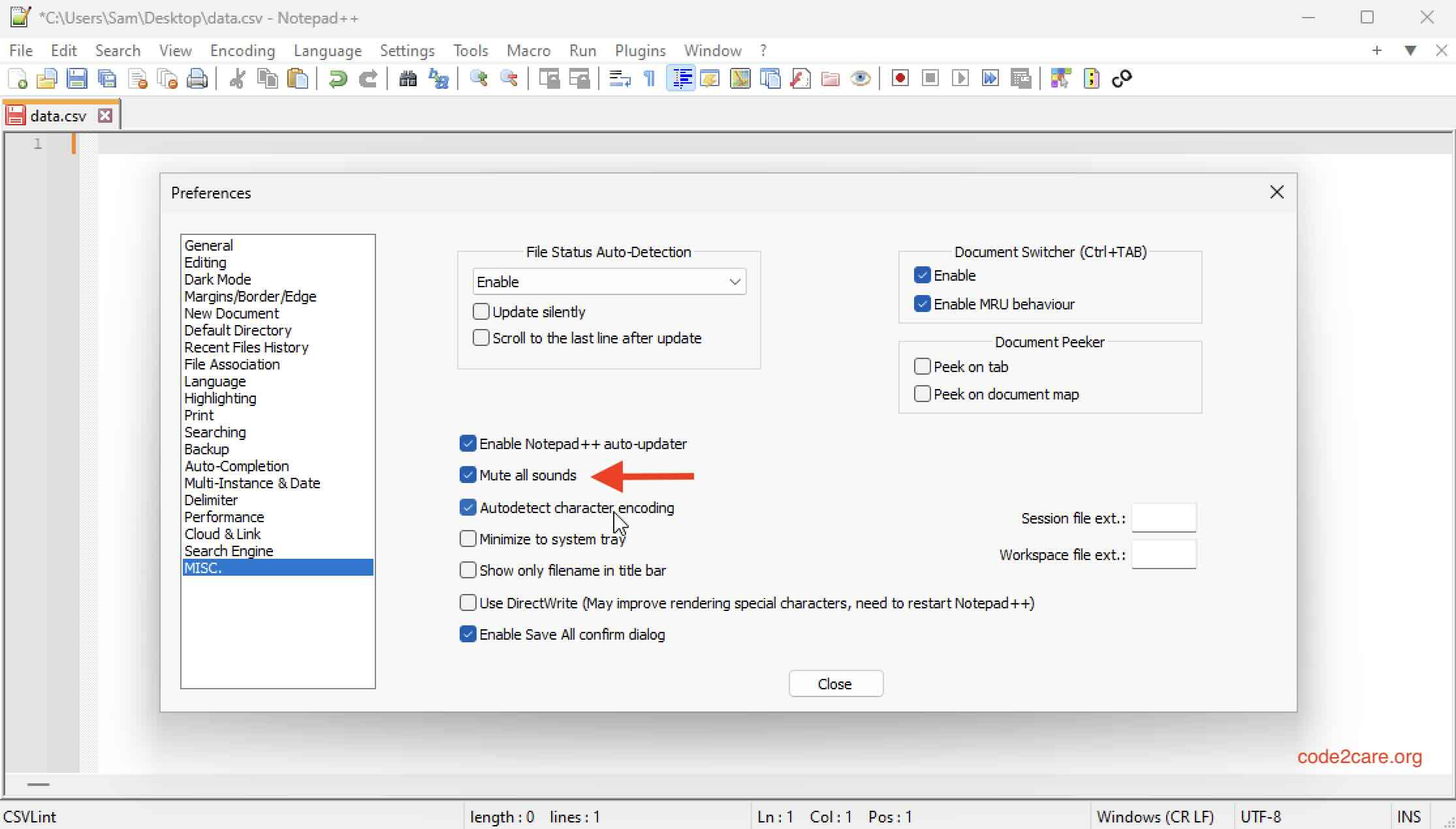Click inside the Session file ext. field

[1165, 518]
